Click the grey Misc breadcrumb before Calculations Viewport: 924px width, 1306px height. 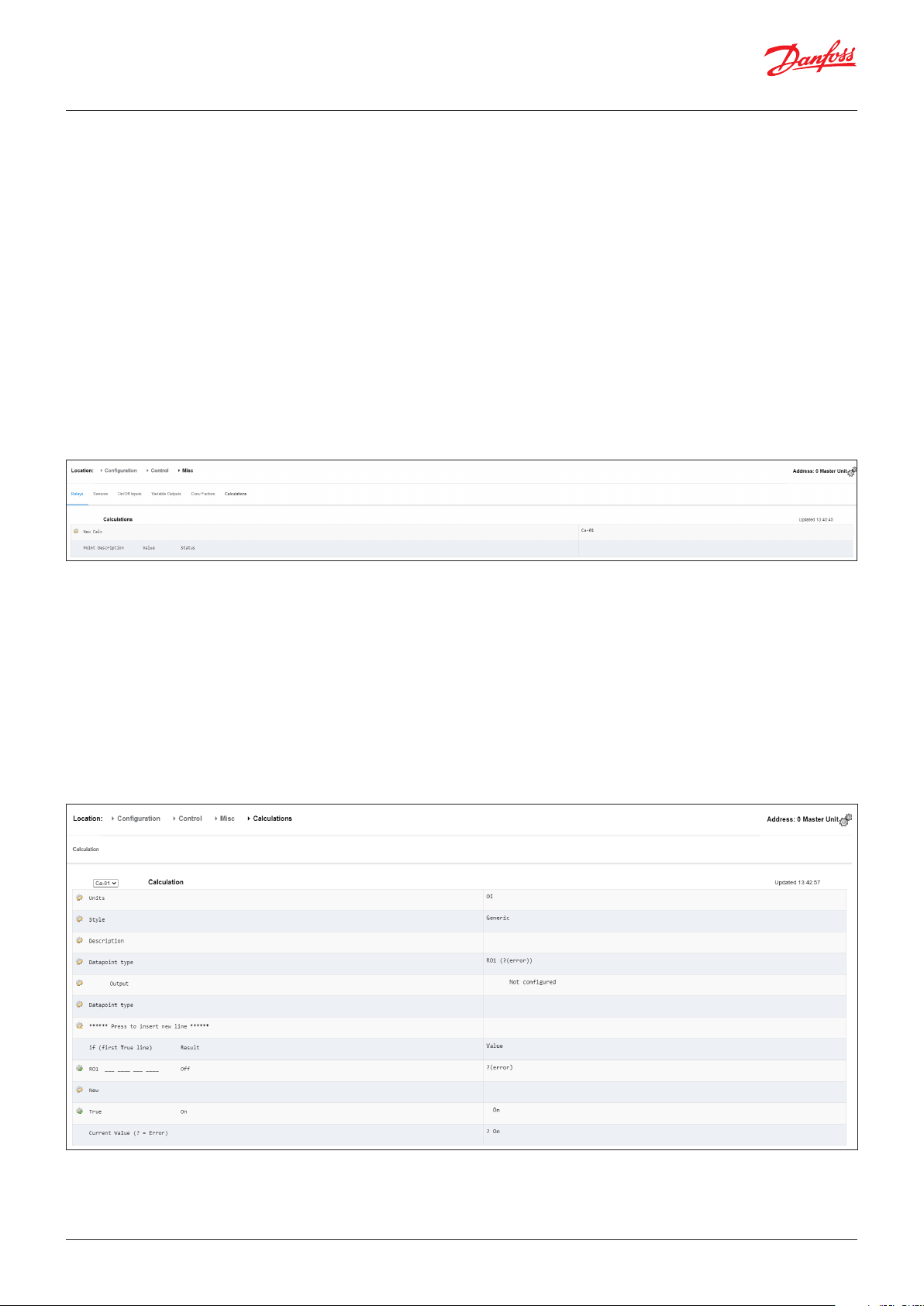227,818
